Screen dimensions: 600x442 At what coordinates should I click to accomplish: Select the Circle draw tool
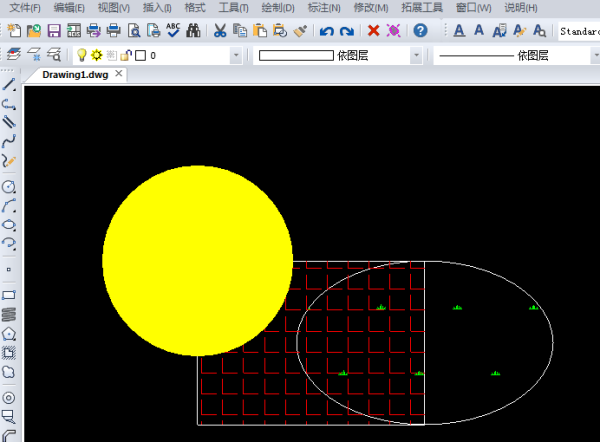[x=9, y=187]
